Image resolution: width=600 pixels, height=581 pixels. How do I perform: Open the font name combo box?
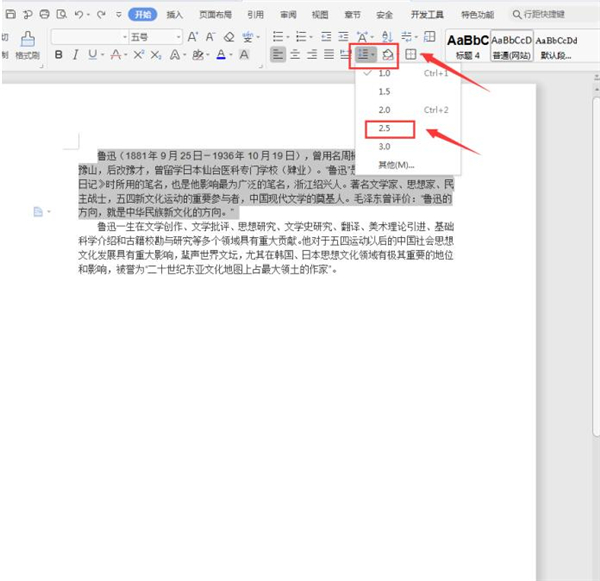[88, 36]
